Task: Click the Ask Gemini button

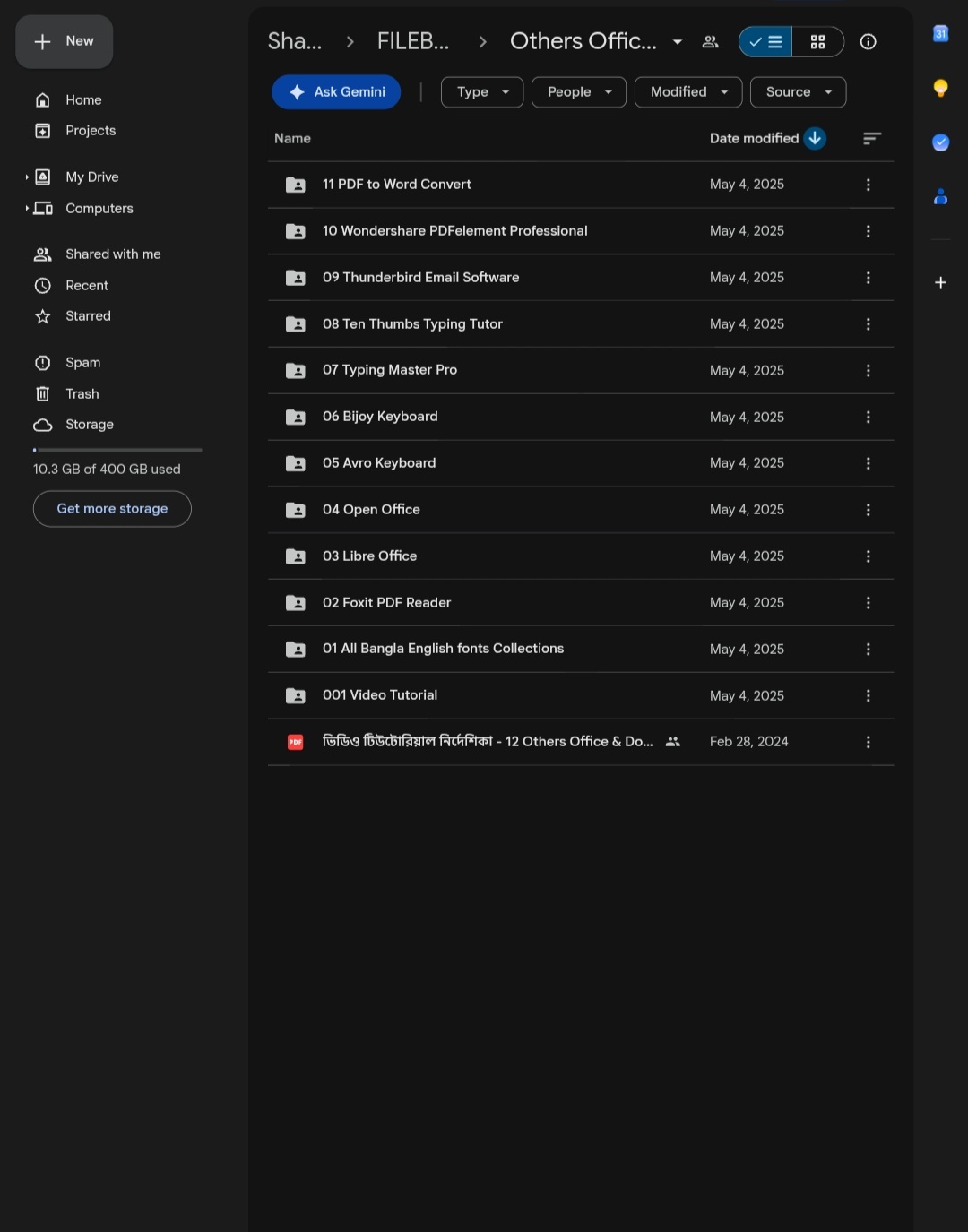Action: click(x=336, y=91)
